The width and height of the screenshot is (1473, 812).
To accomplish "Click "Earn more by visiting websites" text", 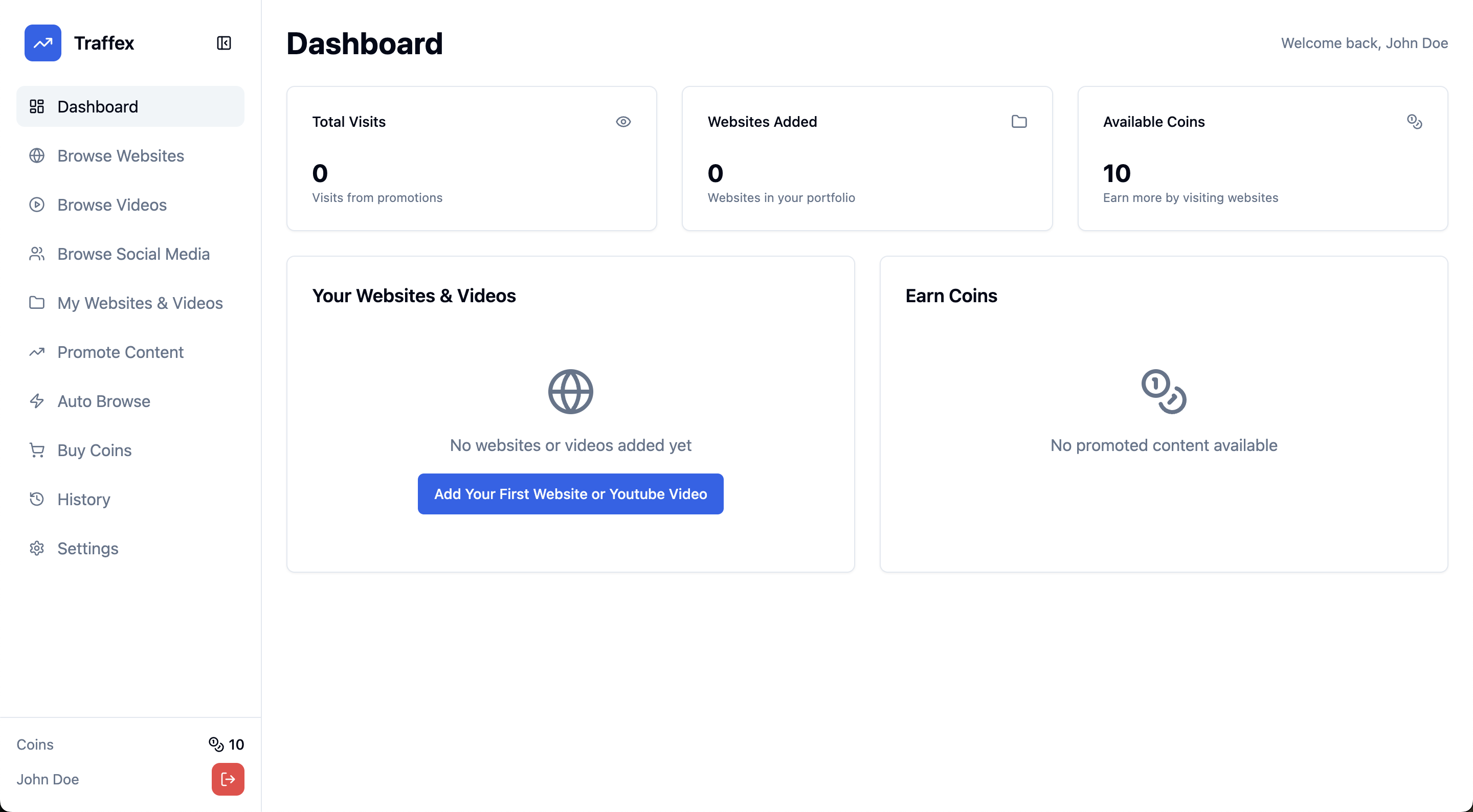I will 1191,198.
